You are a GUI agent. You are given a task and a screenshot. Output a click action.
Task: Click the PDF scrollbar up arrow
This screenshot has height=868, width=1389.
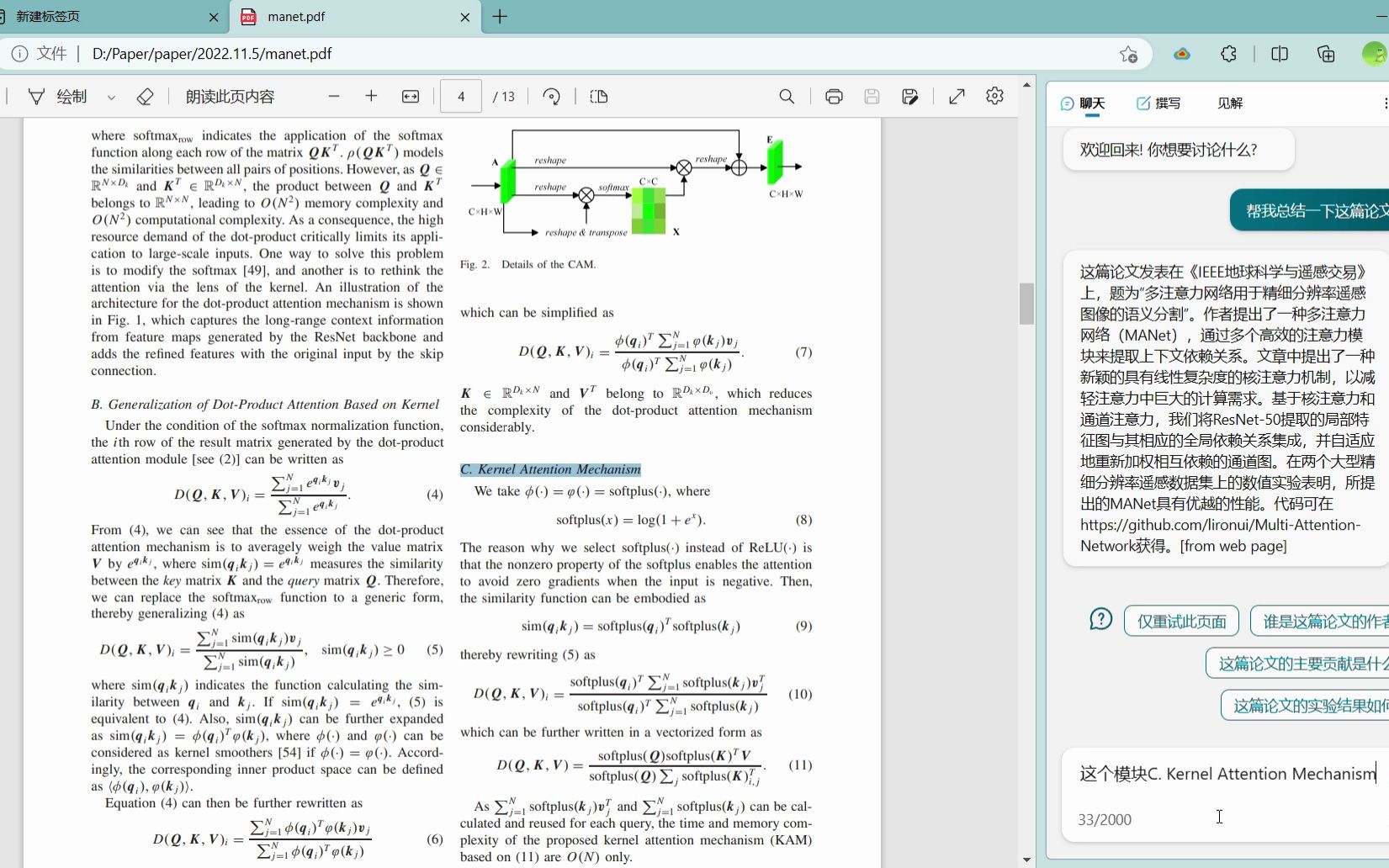1026,85
